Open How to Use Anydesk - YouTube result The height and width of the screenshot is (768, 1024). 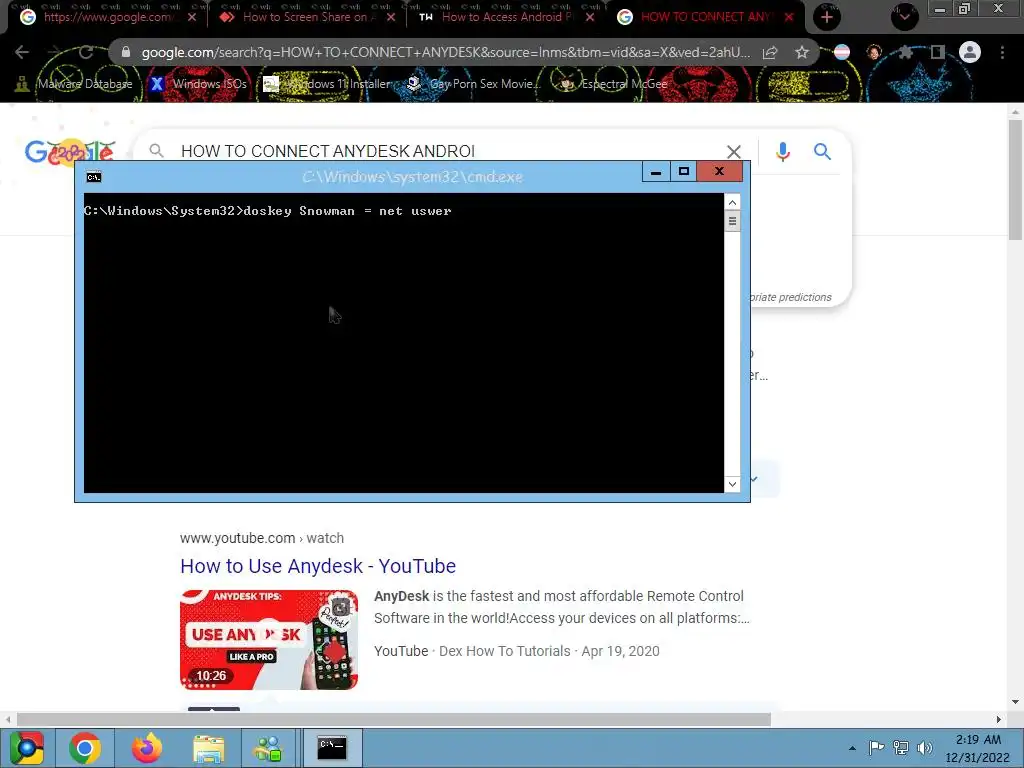pos(318,566)
